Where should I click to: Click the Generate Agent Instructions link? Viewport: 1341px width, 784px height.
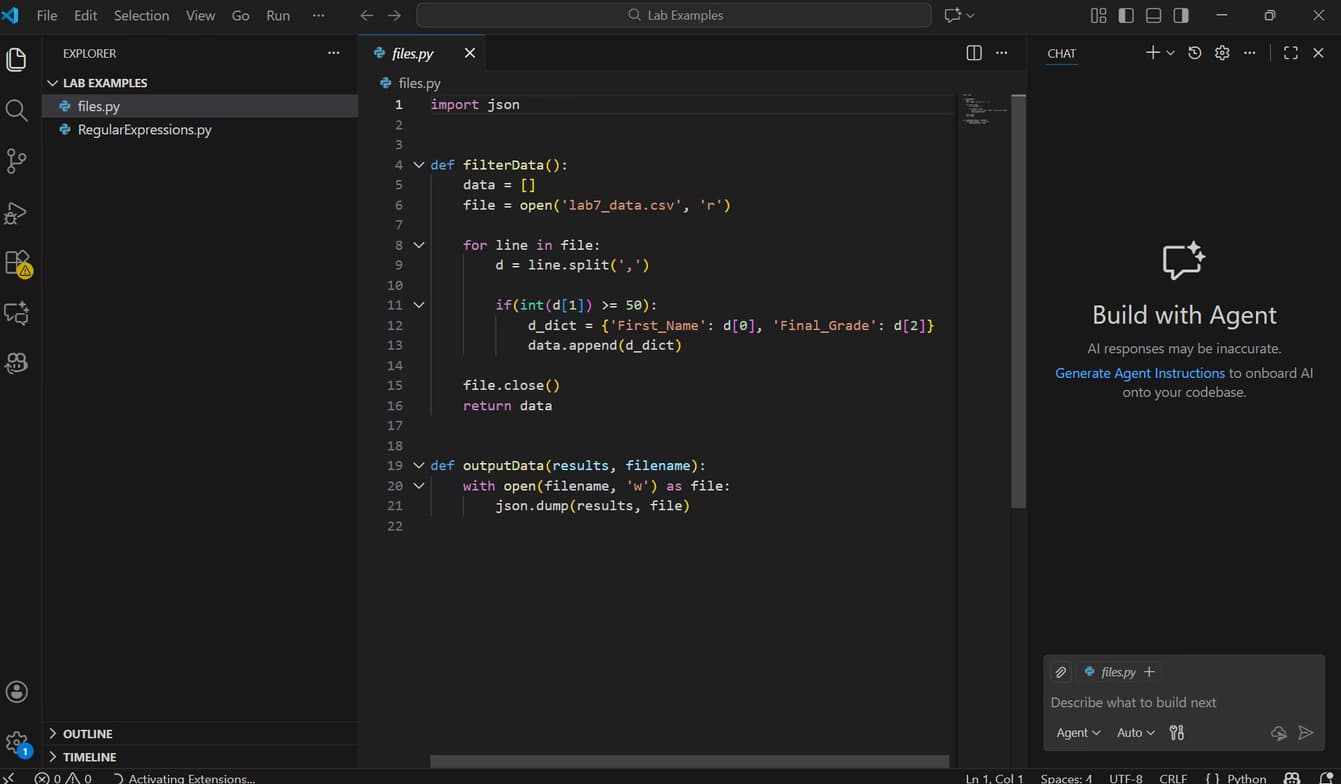[x=1139, y=372]
